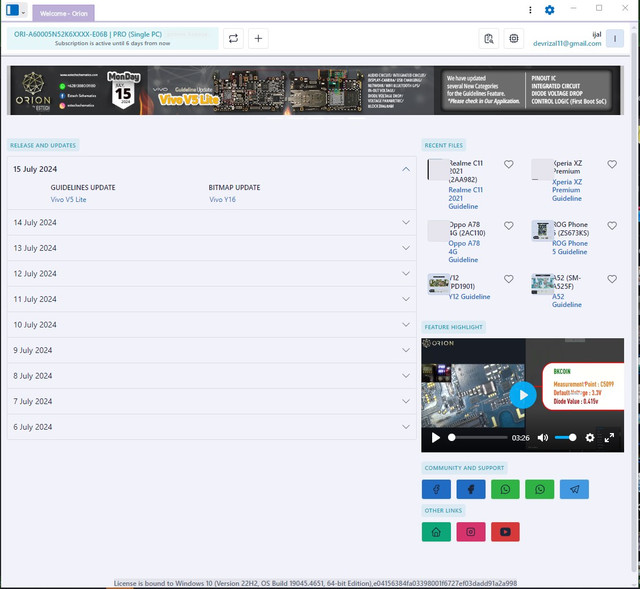Open the three-dot menu in title bar
The image size is (640, 589).
pyautogui.click(x=530, y=10)
